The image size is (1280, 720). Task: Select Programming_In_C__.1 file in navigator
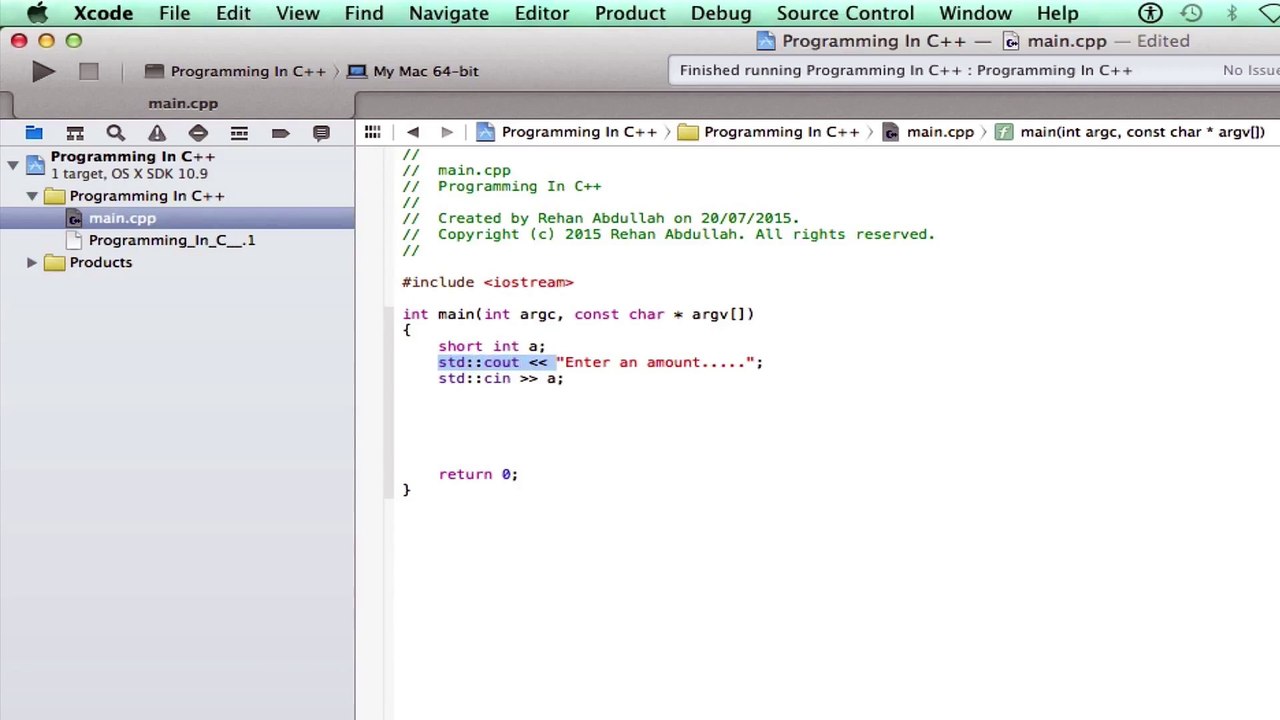pos(171,240)
